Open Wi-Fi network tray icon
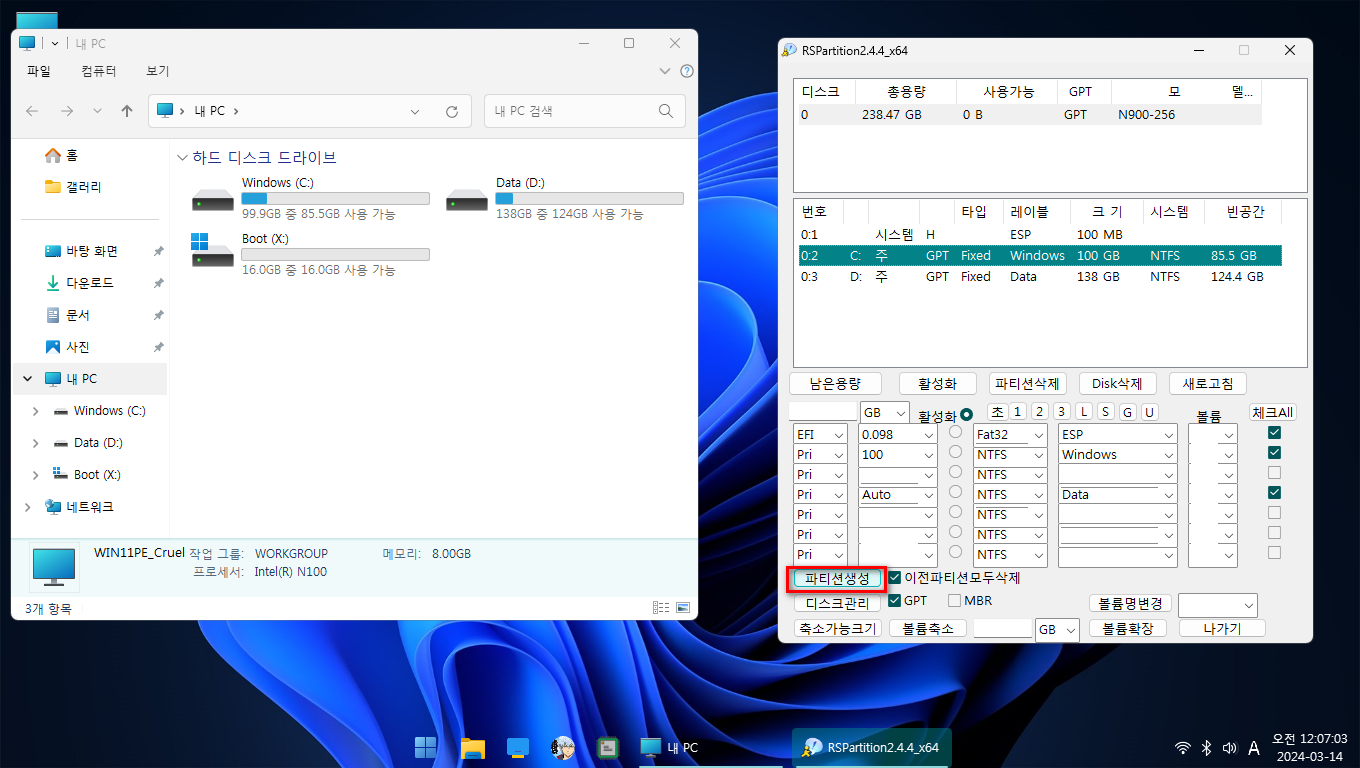Screen dimensions: 1360x768 tap(1183, 747)
